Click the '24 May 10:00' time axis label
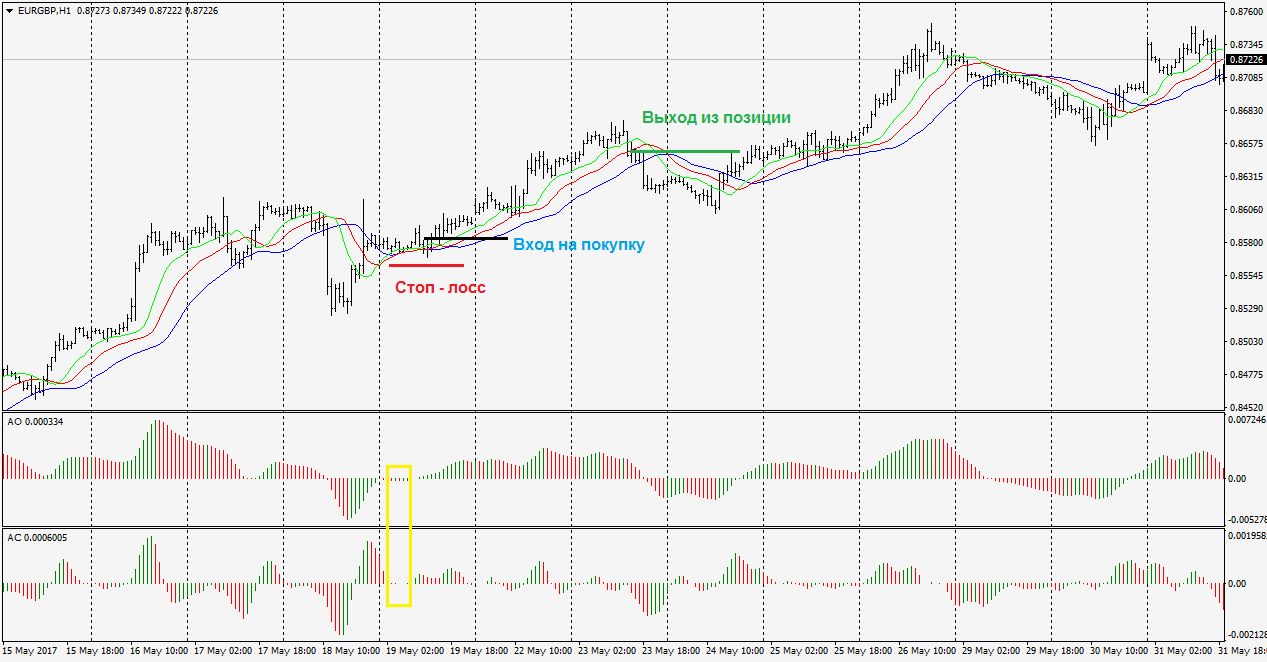Viewport: 1267px width, 662px height. point(737,651)
